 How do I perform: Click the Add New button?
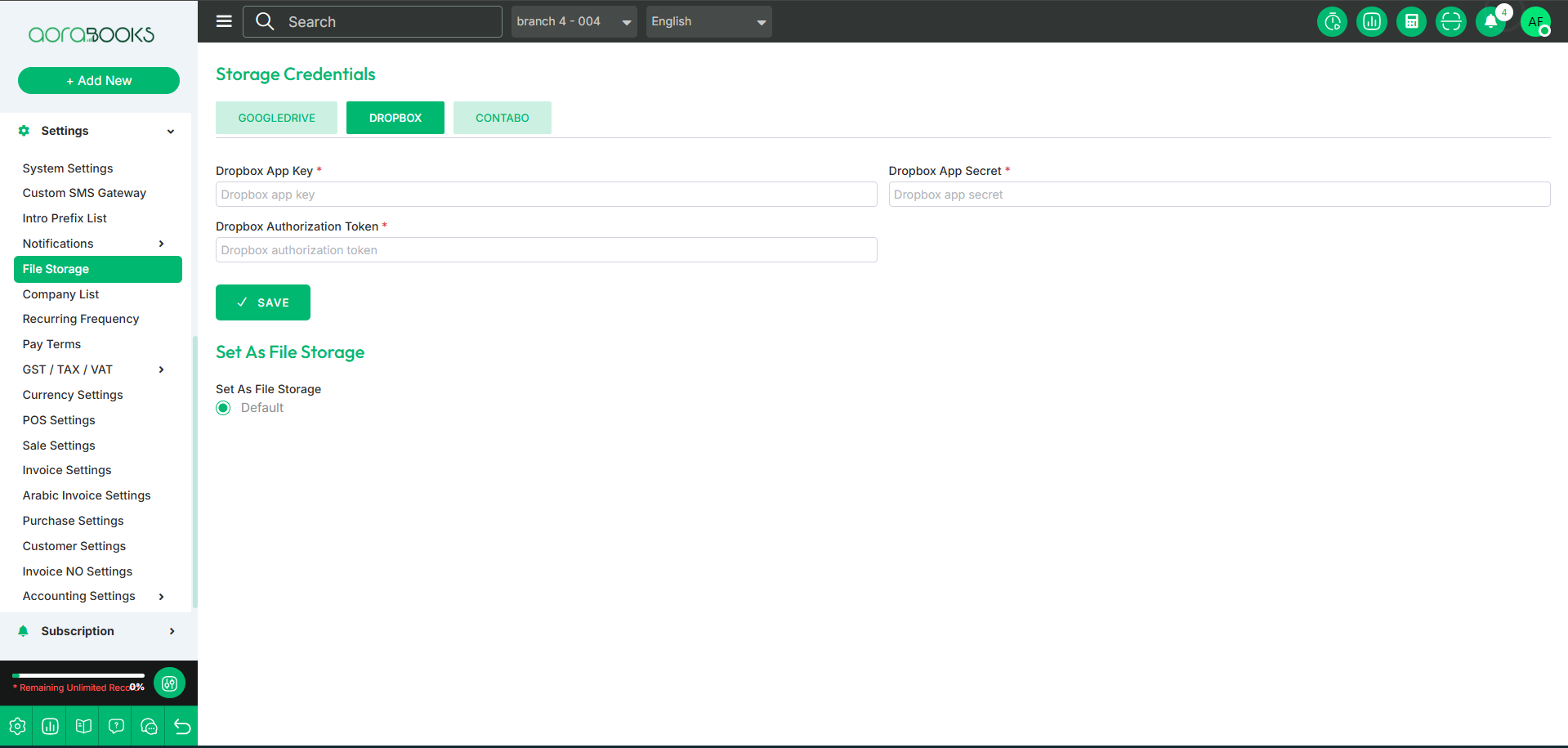pos(99,81)
